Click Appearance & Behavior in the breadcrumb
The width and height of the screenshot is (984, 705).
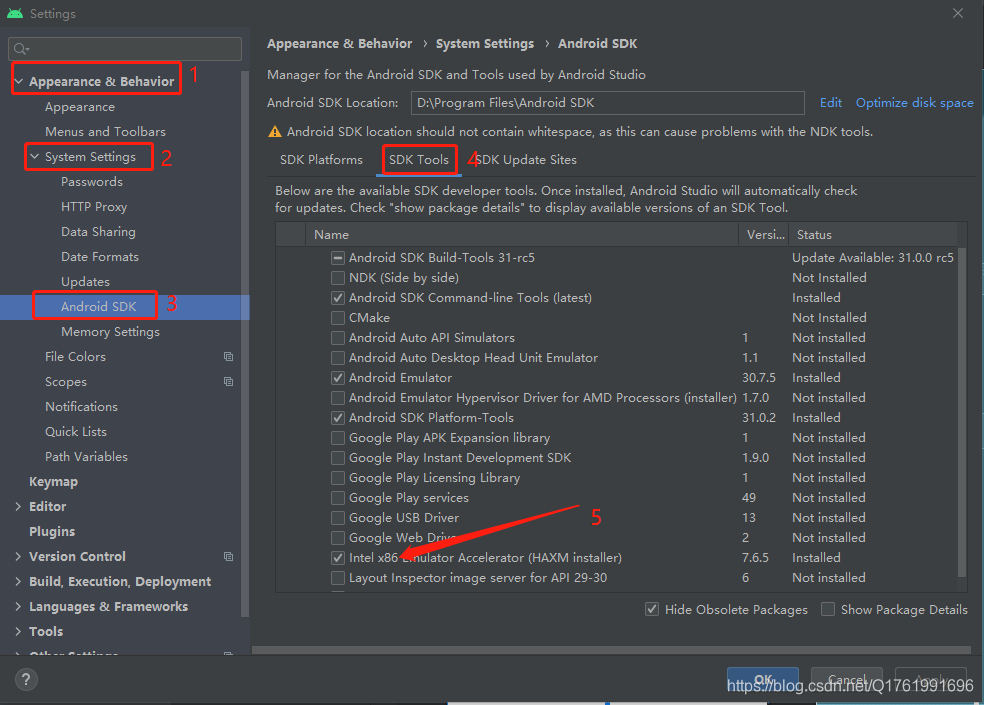pyautogui.click(x=340, y=44)
